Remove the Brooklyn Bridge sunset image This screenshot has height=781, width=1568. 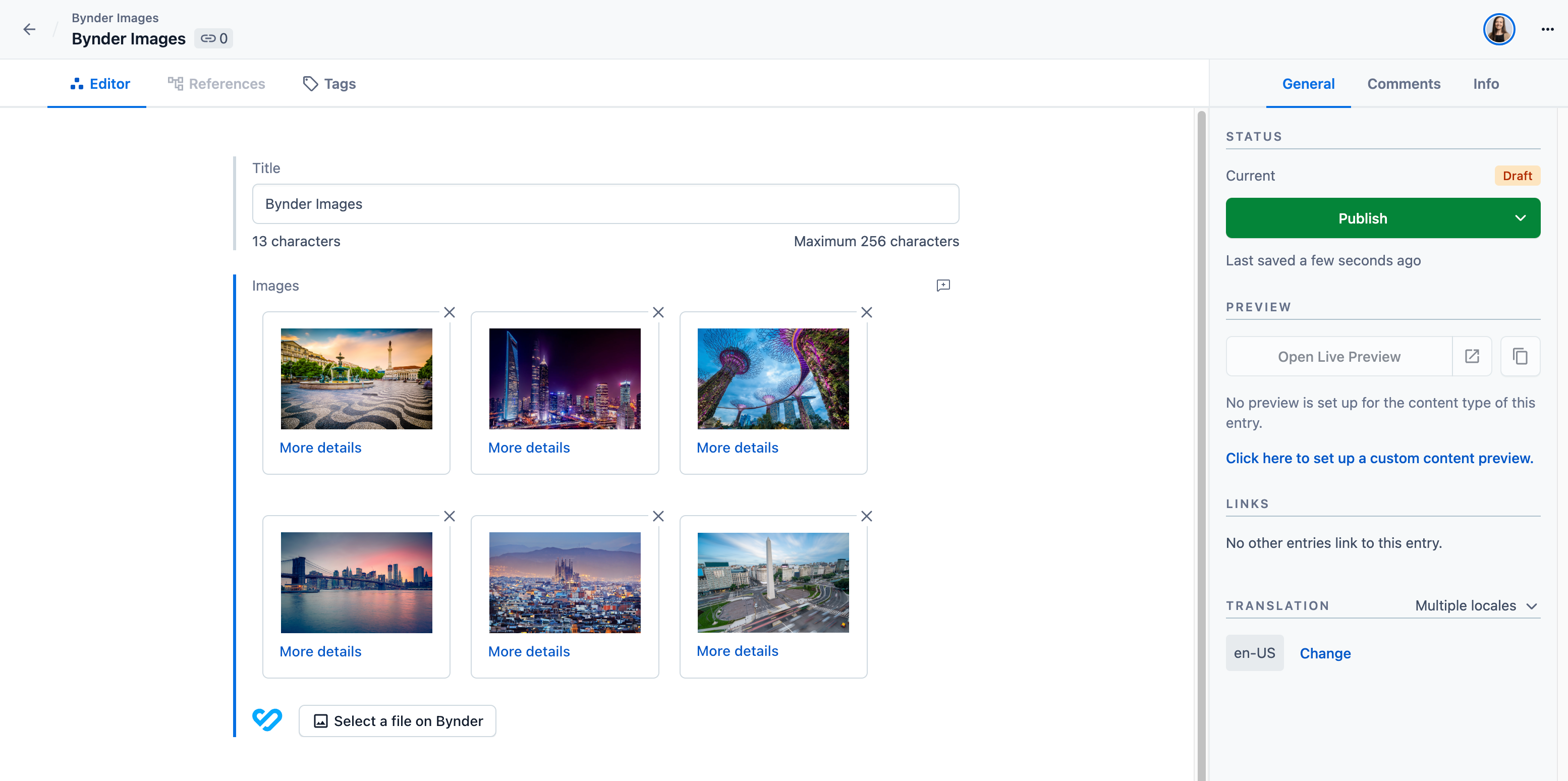point(449,516)
